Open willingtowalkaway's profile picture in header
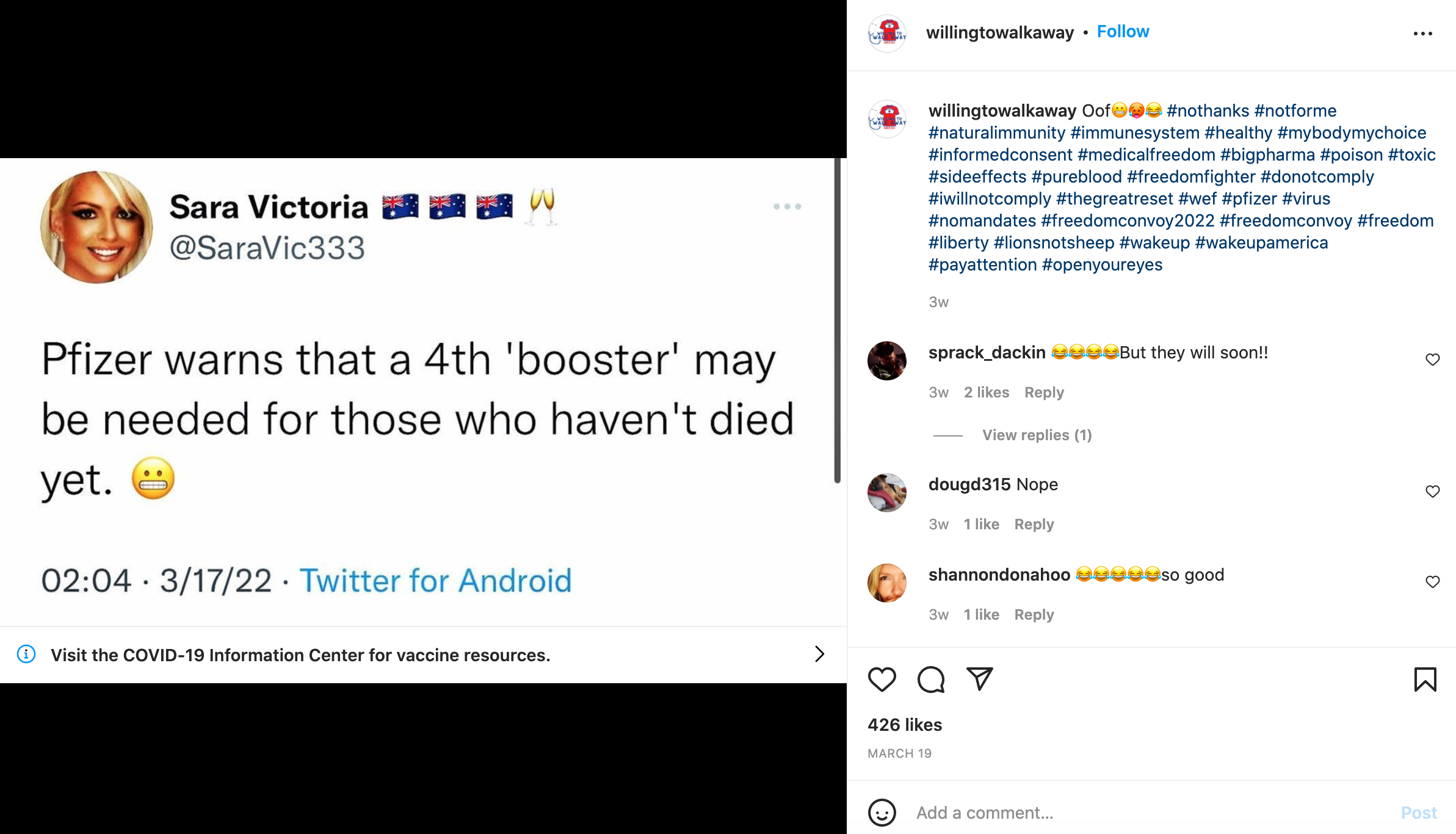 (887, 34)
